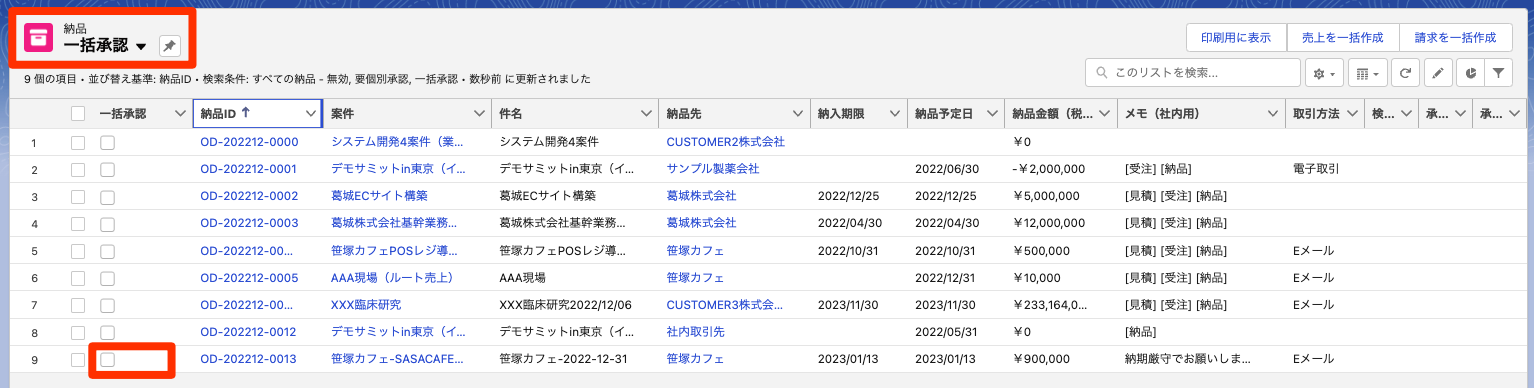
Task: Click the XXX臨床研究2022/12/06 件名 cell
Action: (x=566, y=305)
